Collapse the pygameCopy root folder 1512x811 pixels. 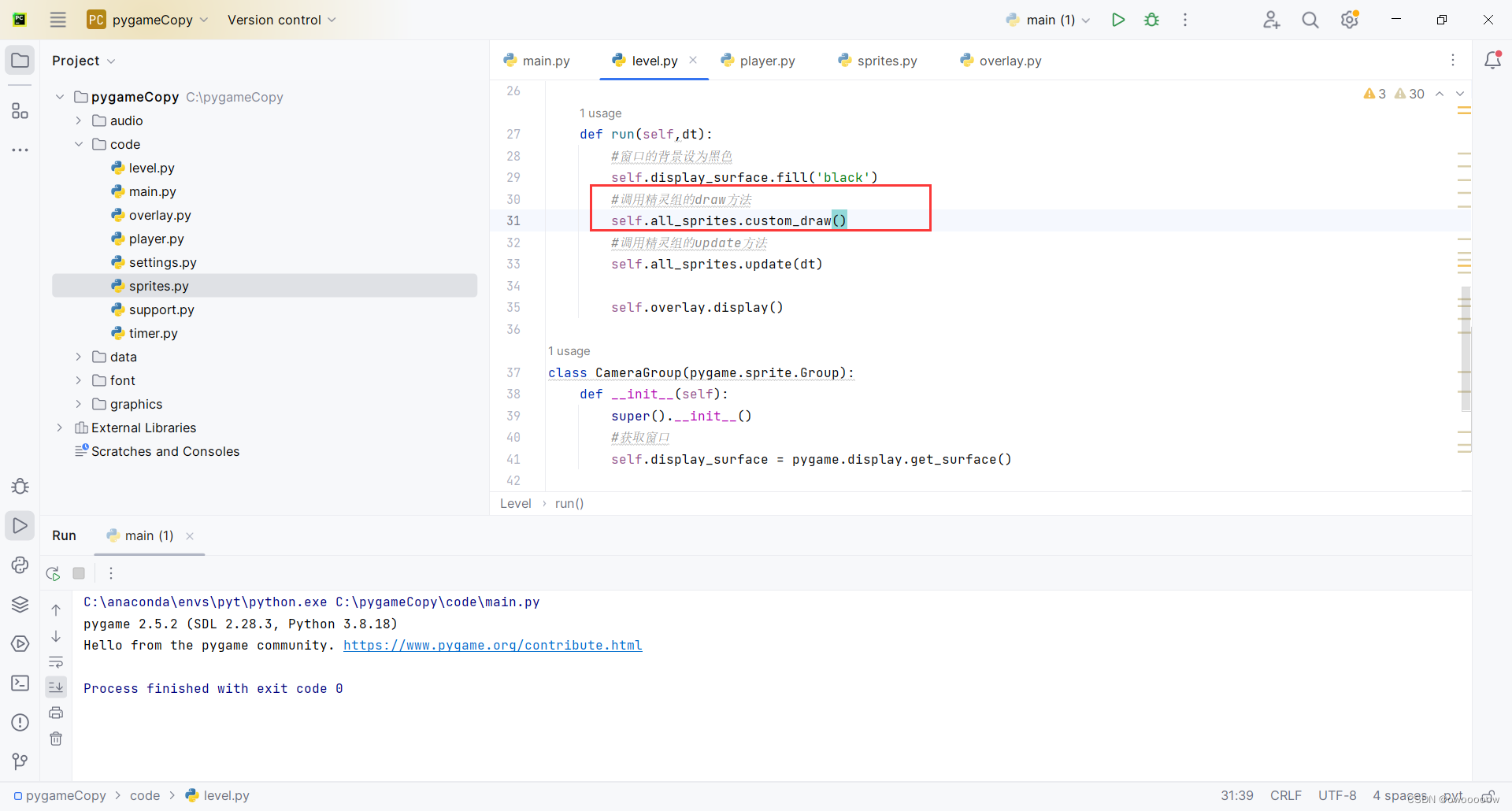tap(60, 97)
